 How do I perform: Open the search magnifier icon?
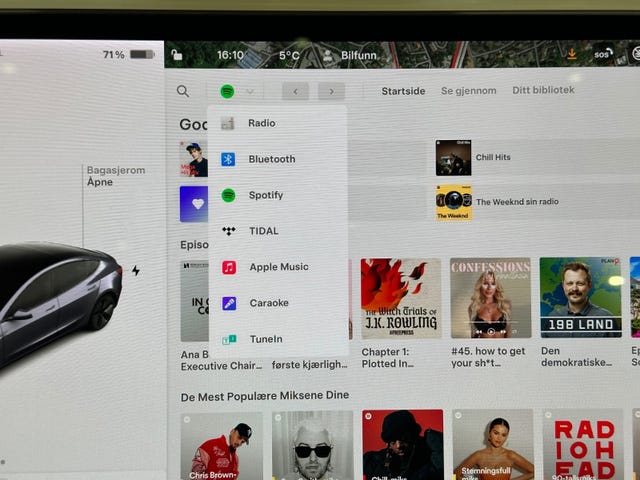tap(183, 91)
